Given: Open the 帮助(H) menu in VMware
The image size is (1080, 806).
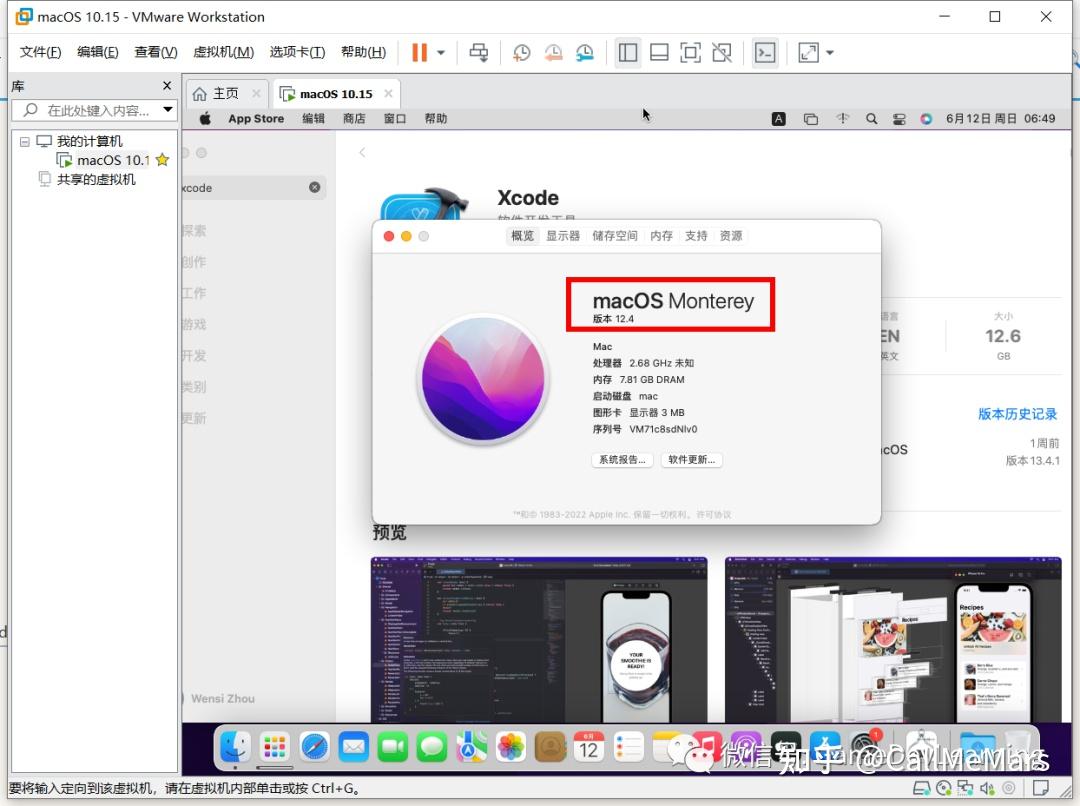Looking at the screenshot, I should [363, 52].
